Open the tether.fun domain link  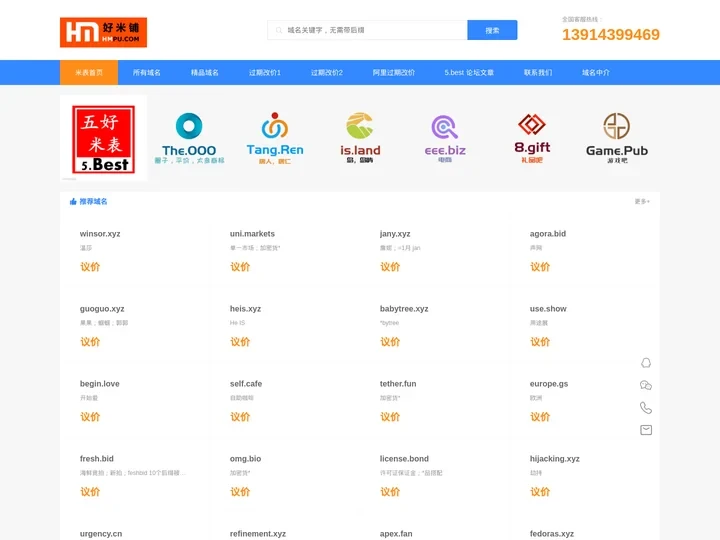coord(398,383)
